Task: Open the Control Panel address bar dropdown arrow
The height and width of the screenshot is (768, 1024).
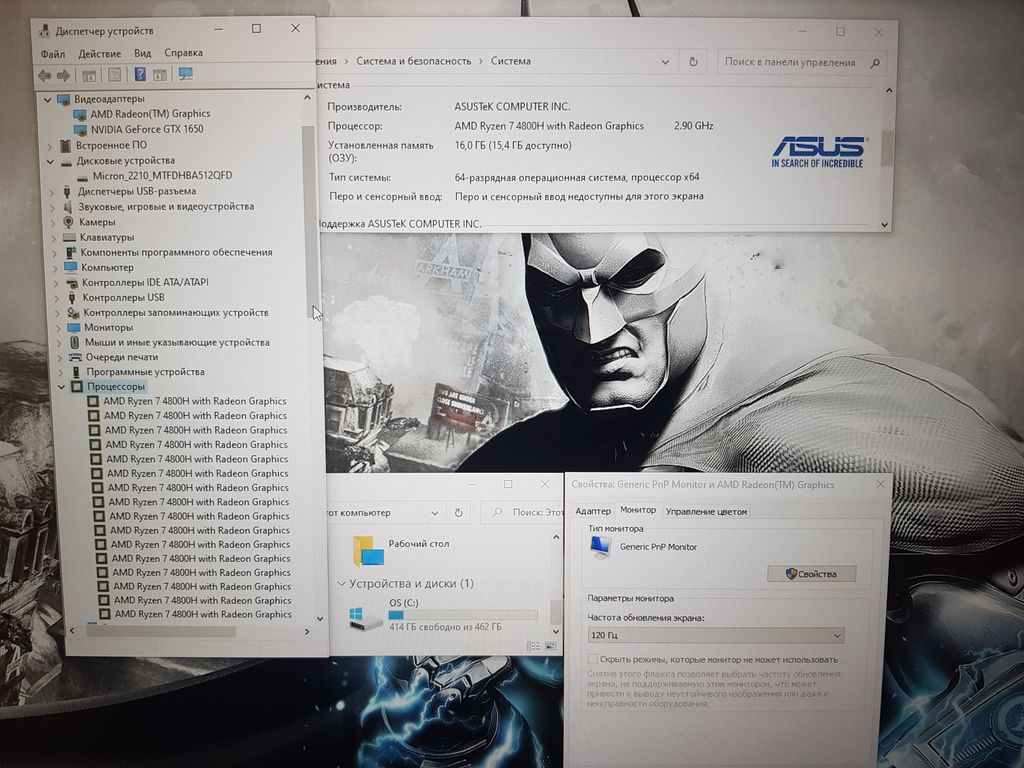Action: coord(665,62)
